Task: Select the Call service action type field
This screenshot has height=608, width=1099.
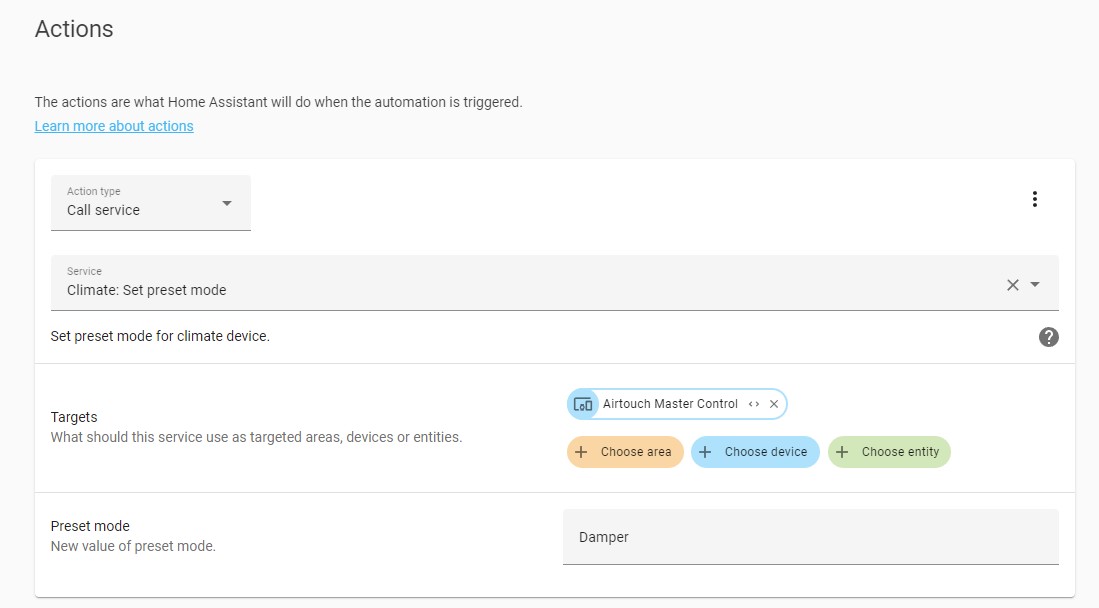Action: click(151, 203)
